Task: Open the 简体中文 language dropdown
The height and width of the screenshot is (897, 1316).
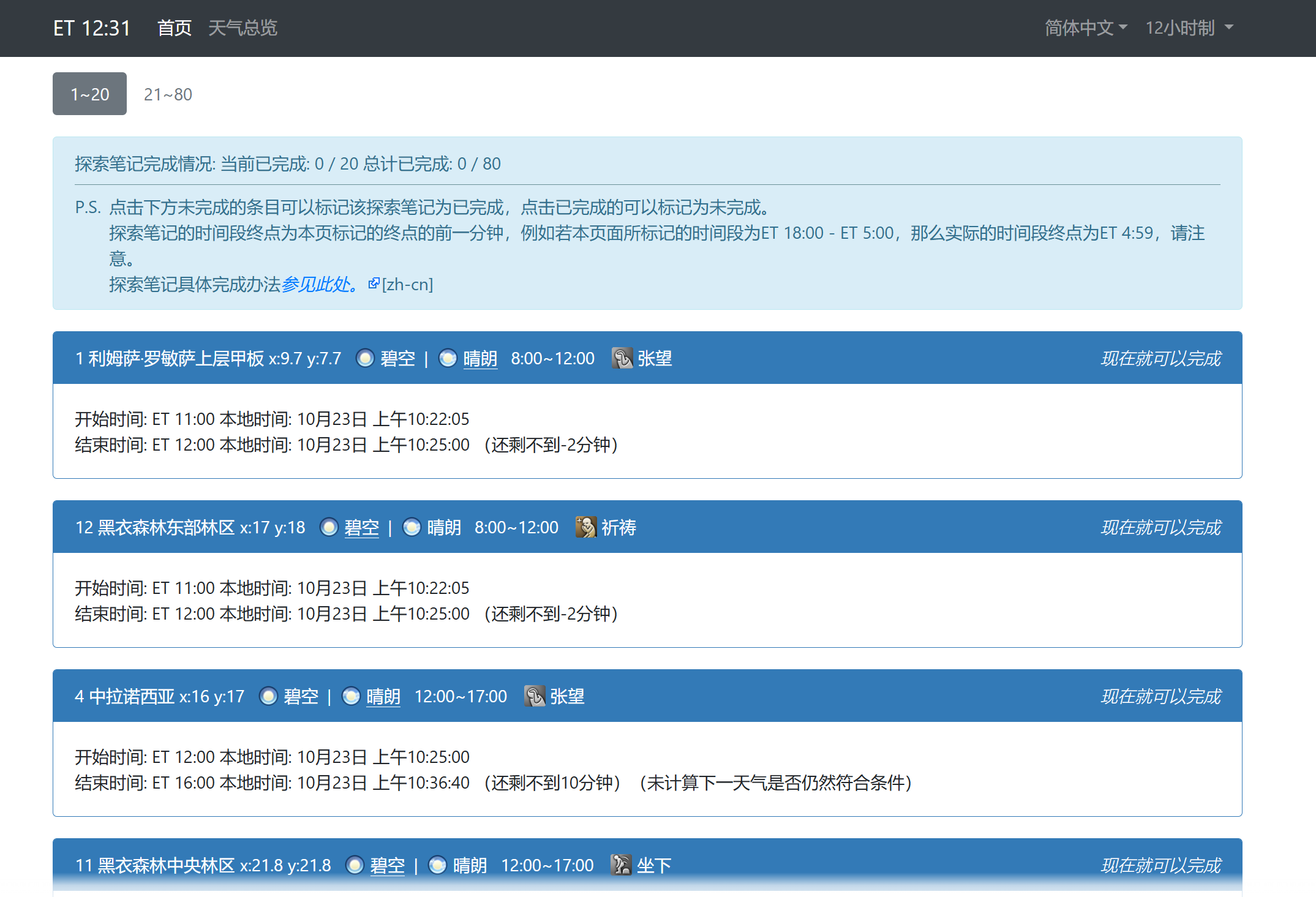Action: (1085, 28)
